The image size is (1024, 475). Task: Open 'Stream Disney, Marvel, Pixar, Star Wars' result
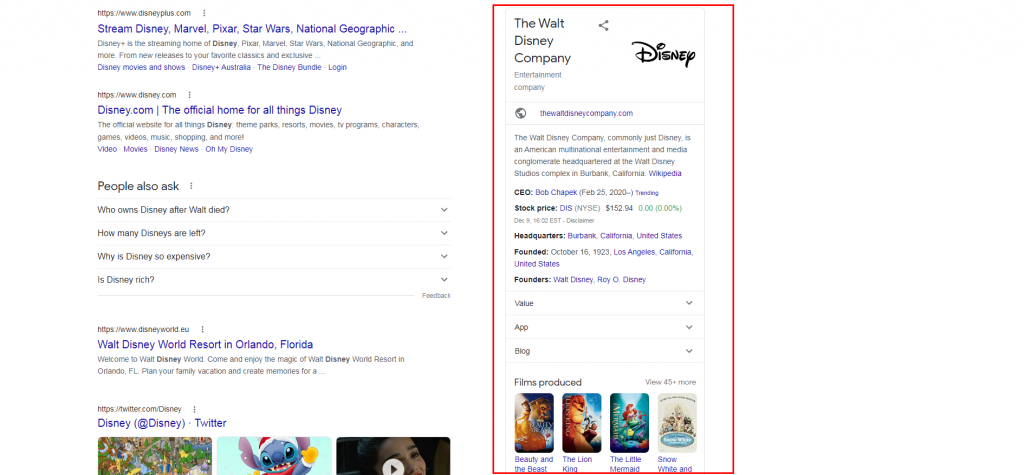(252, 29)
